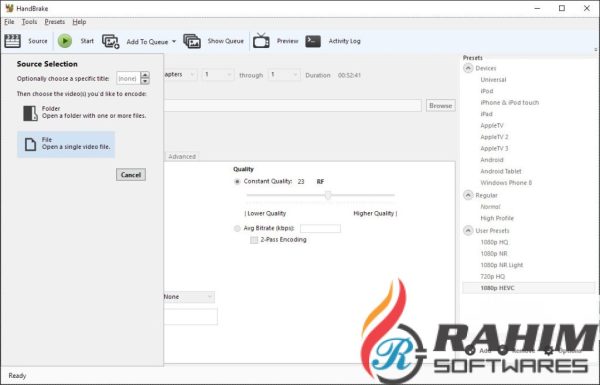This screenshot has height=385, width=600.
Task: Click the Add To Queue icon
Action: pyautogui.click(x=111, y=41)
